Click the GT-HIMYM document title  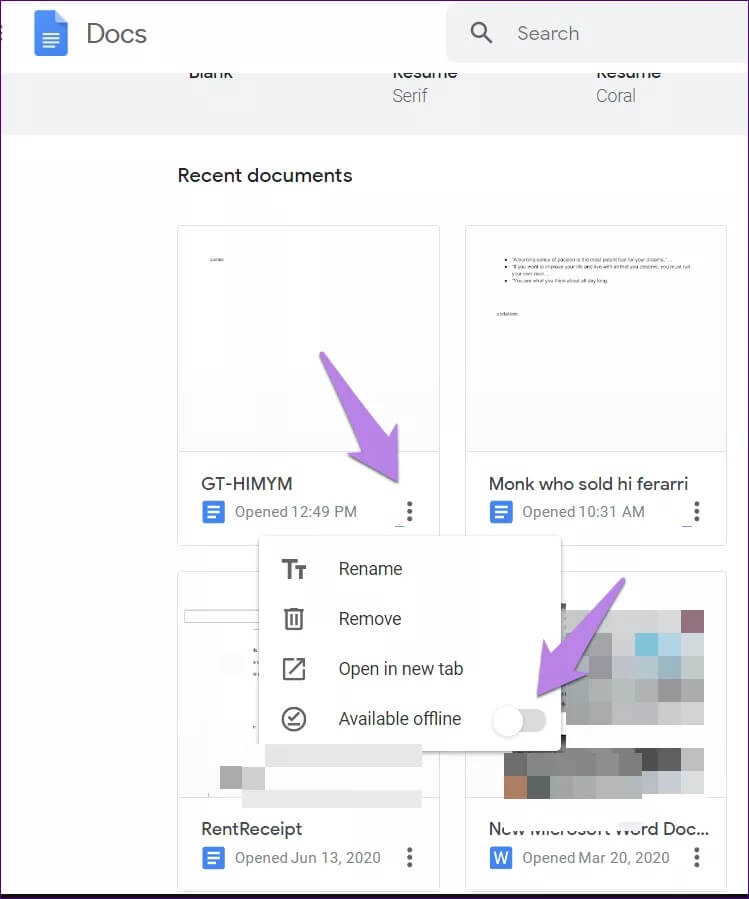coord(247,483)
